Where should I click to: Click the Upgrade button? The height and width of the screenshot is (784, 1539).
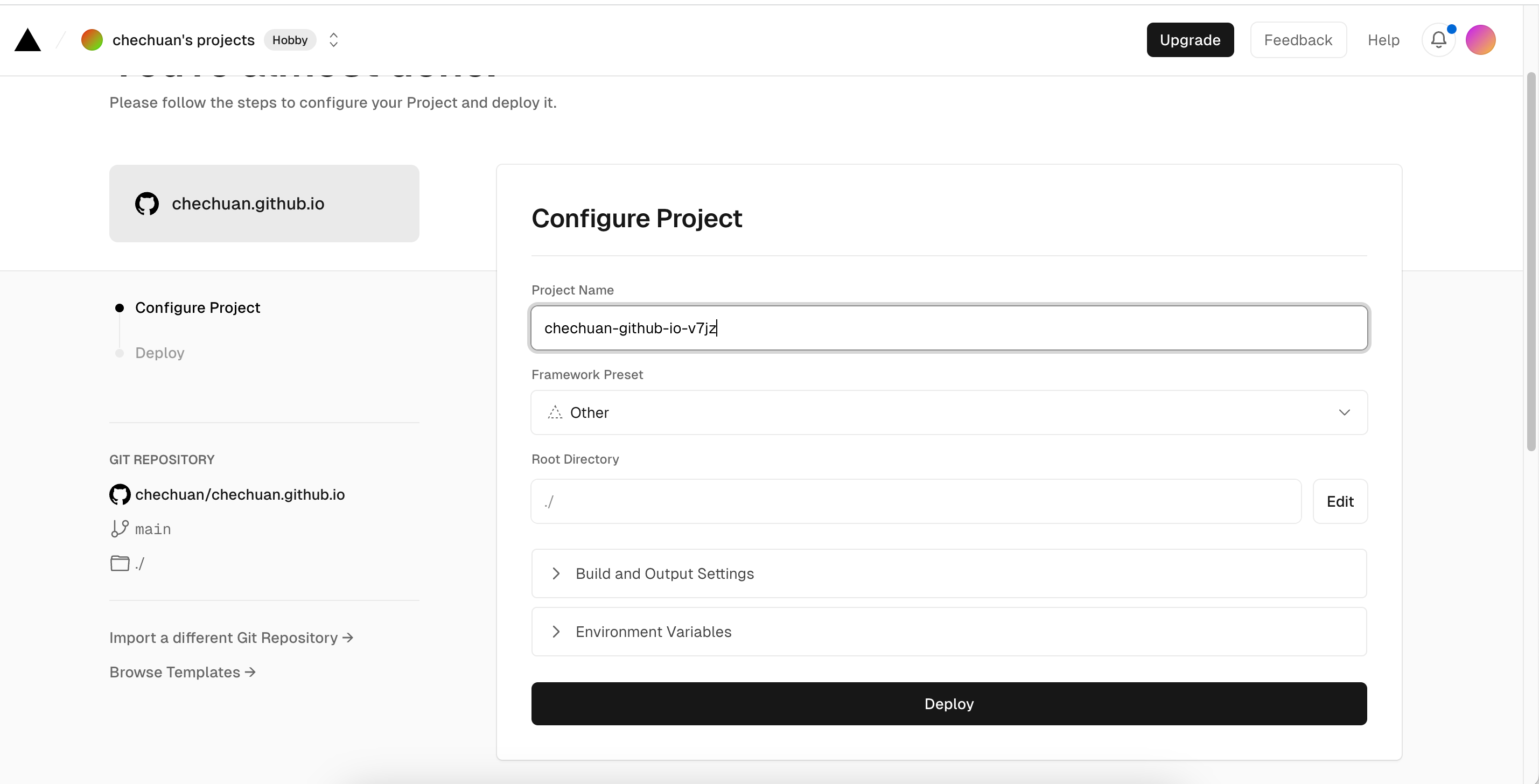click(x=1190, y=40)
